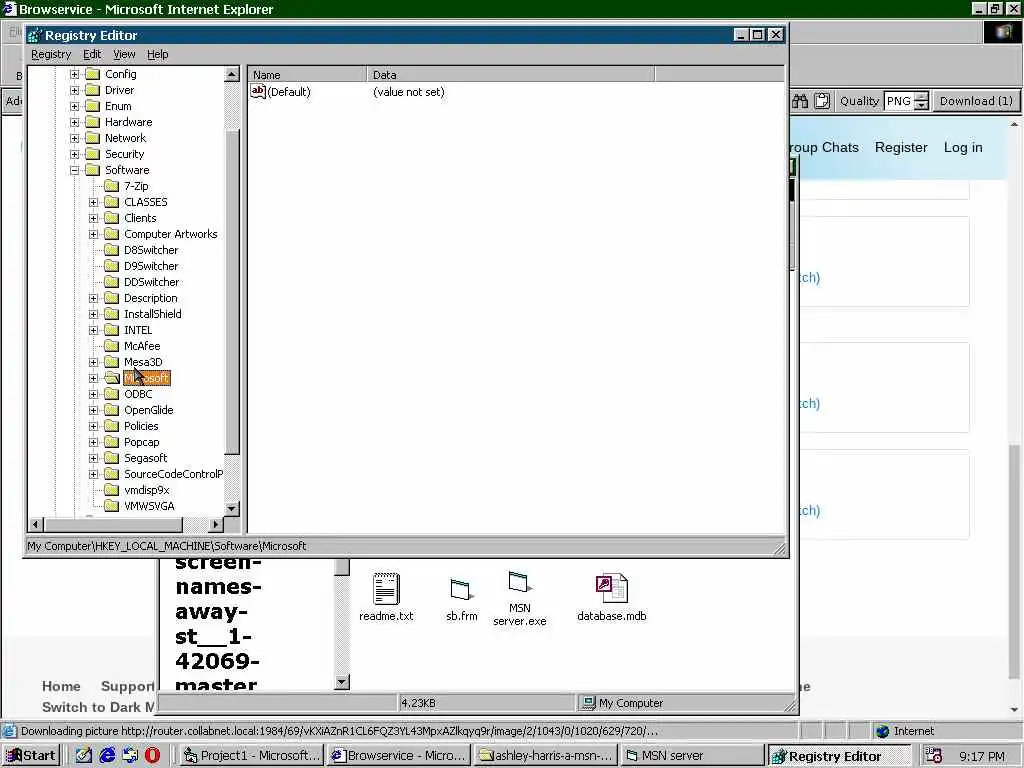This screenshot has width=1024, height=768.
Task: Launch Internet Explorer from Quick Launch
Action: (107, 756)
